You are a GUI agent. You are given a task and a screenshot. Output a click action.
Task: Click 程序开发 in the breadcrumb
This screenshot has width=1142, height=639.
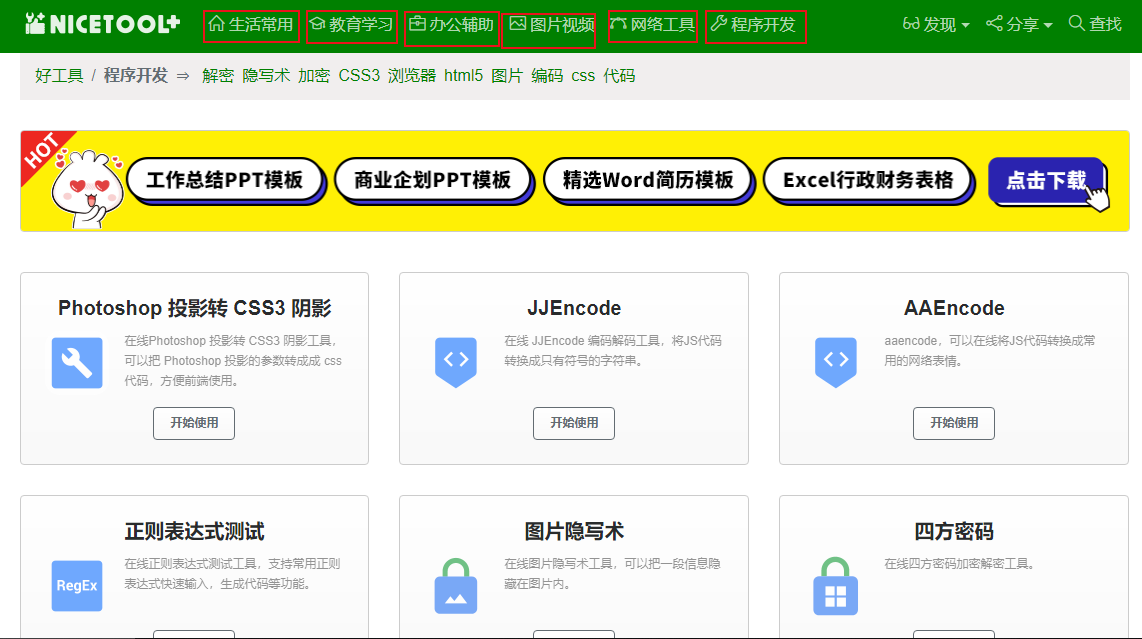[135, 76]
